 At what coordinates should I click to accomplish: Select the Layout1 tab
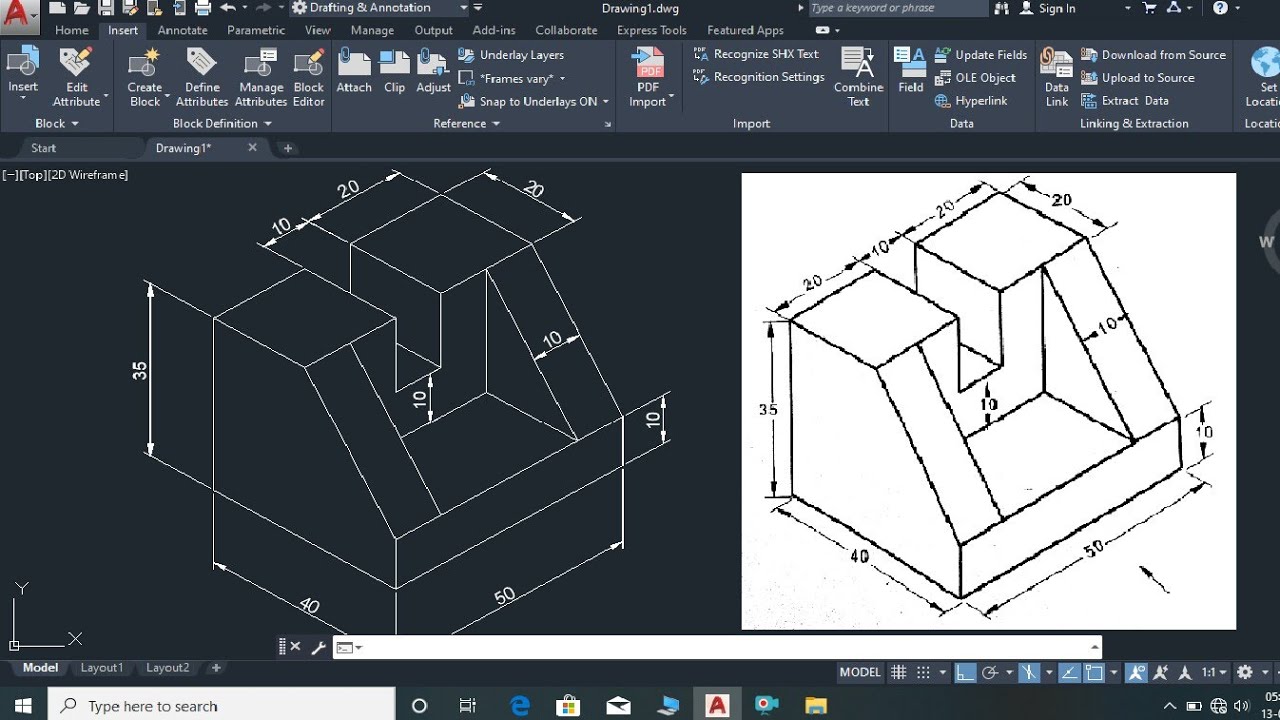[x=102, y=667]
